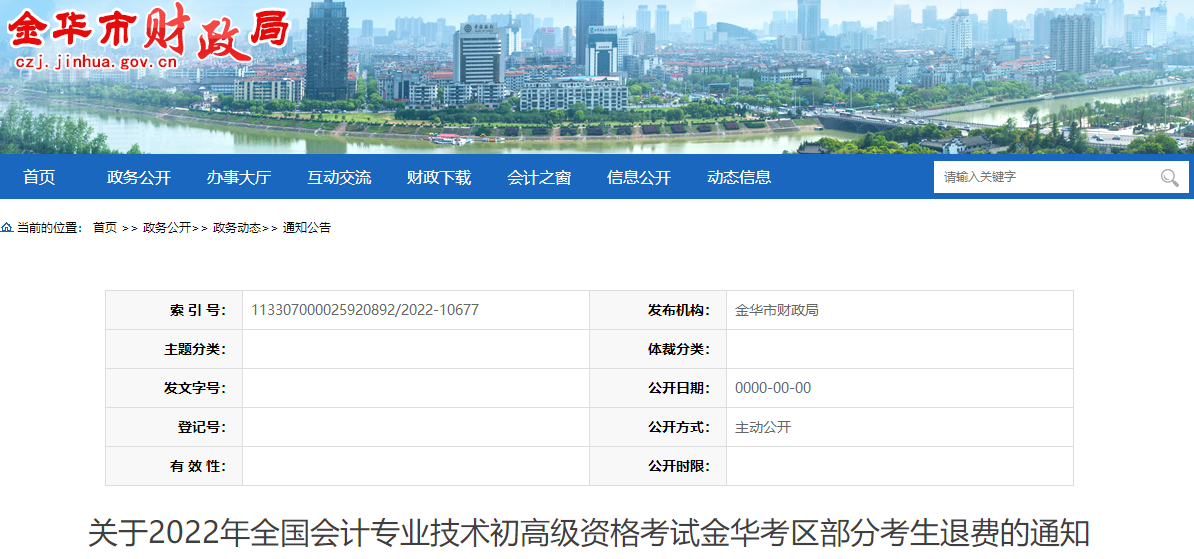The height and width of the screenshot is (559, 1194).
Task: Click the home icon in the breadcrumb
Action: click(7, 228)
